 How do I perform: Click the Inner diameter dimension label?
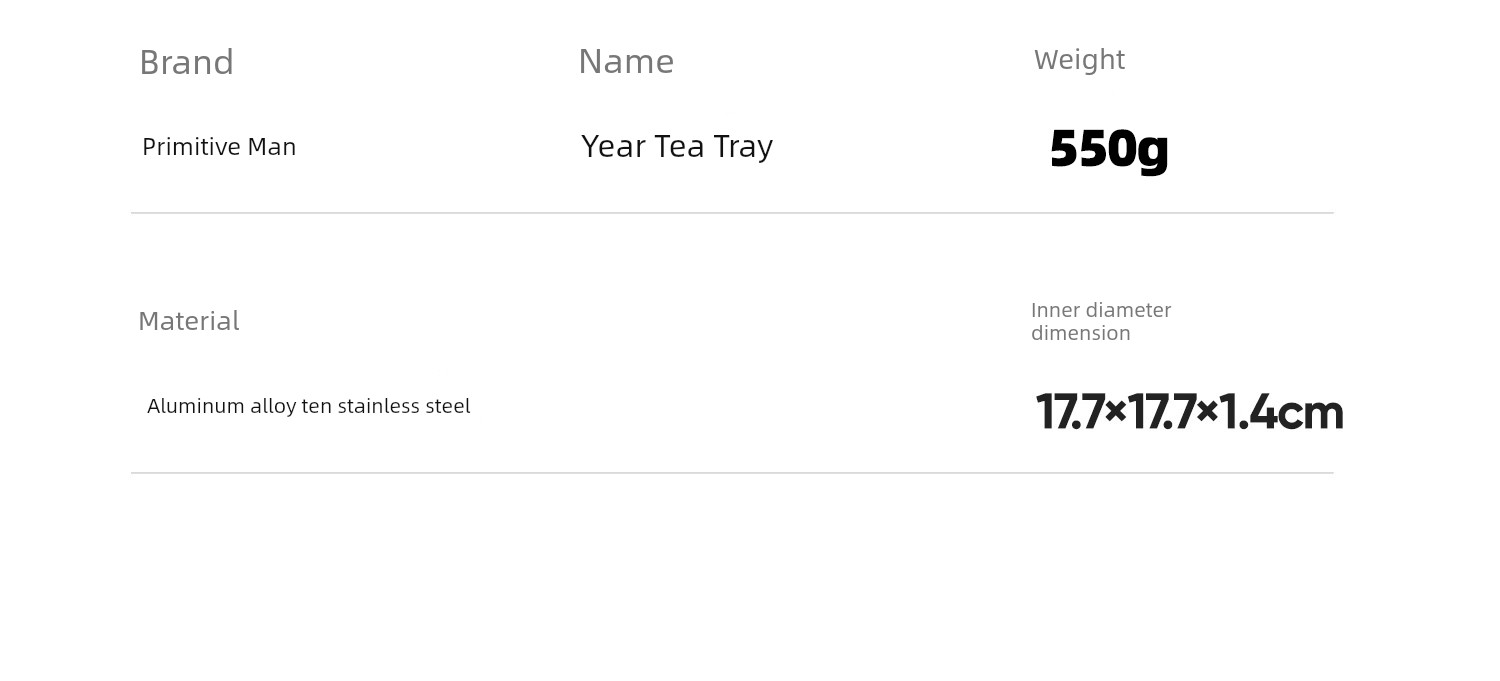1101,321
